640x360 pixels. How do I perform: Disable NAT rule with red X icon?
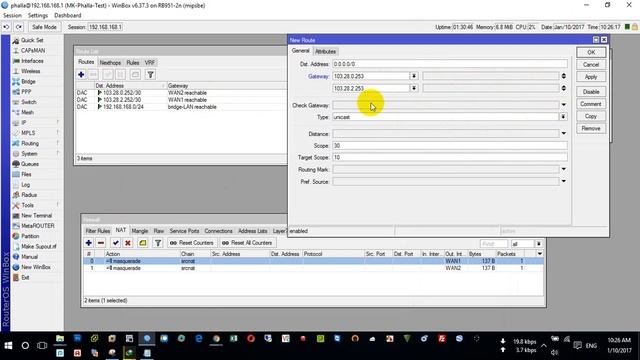point(128,243)
